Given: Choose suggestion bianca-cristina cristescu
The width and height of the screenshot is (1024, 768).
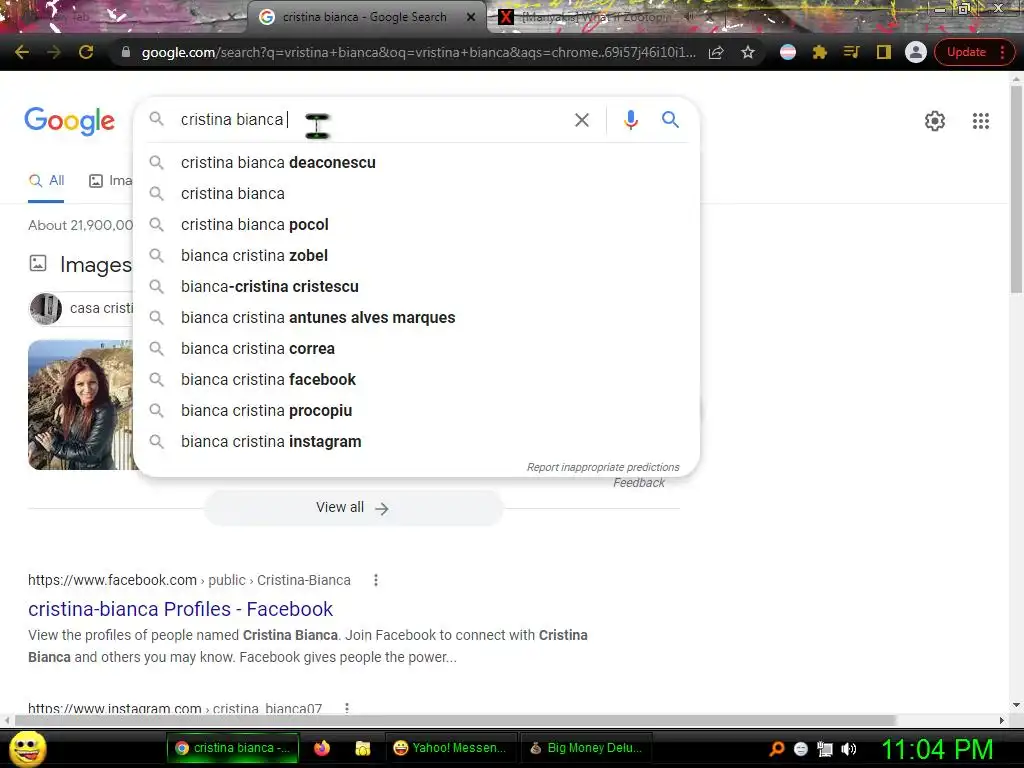Looking at the screenshot, I should 416,287.
